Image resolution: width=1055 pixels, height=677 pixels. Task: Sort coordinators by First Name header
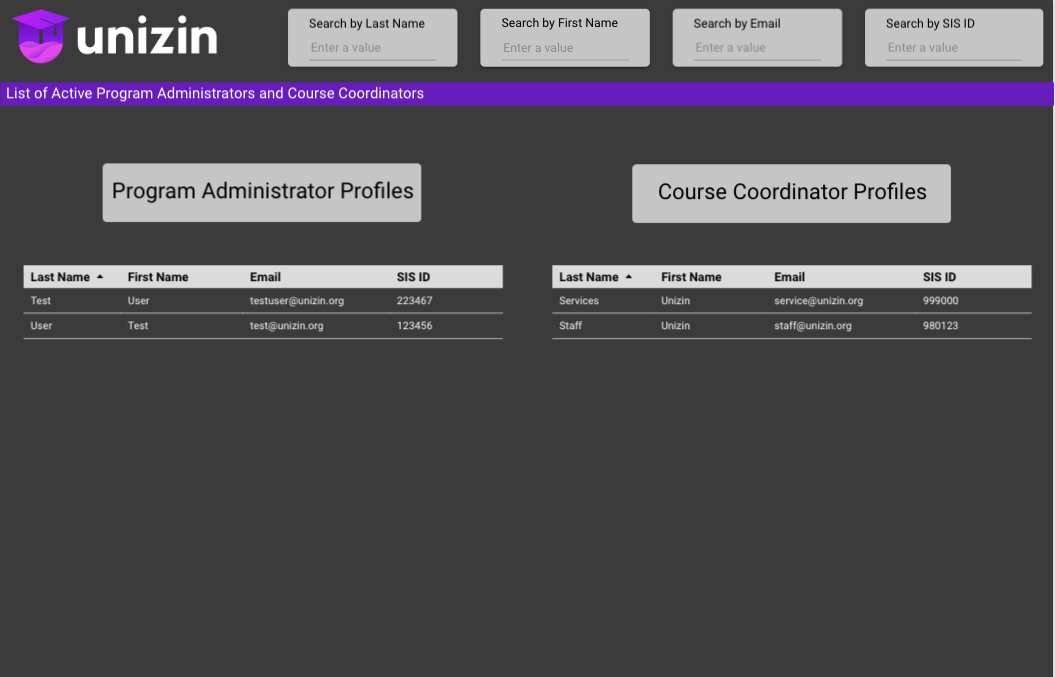click(x=691, y=277)
